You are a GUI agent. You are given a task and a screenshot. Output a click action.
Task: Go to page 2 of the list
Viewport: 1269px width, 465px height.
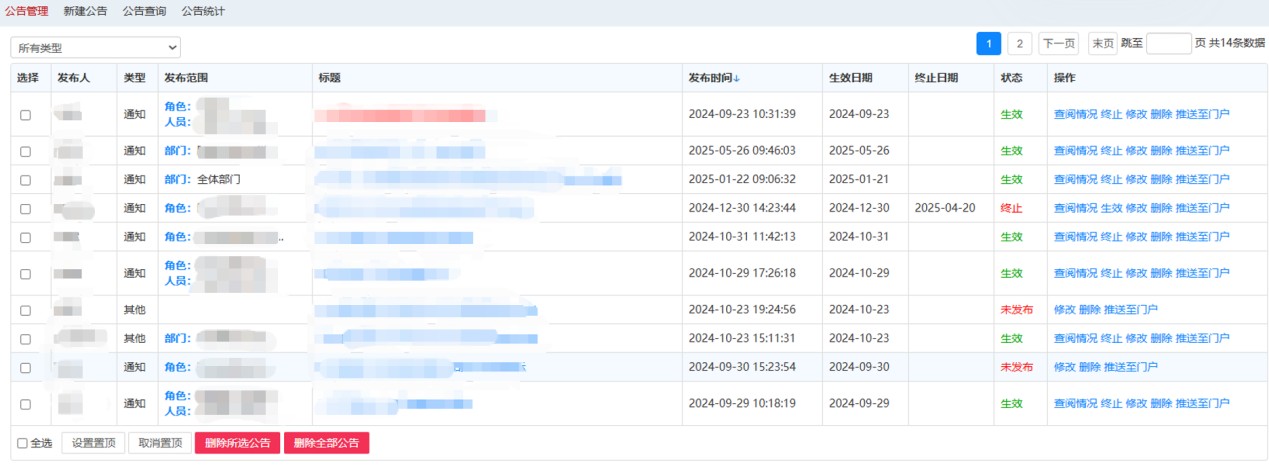tap(1019, 43)
